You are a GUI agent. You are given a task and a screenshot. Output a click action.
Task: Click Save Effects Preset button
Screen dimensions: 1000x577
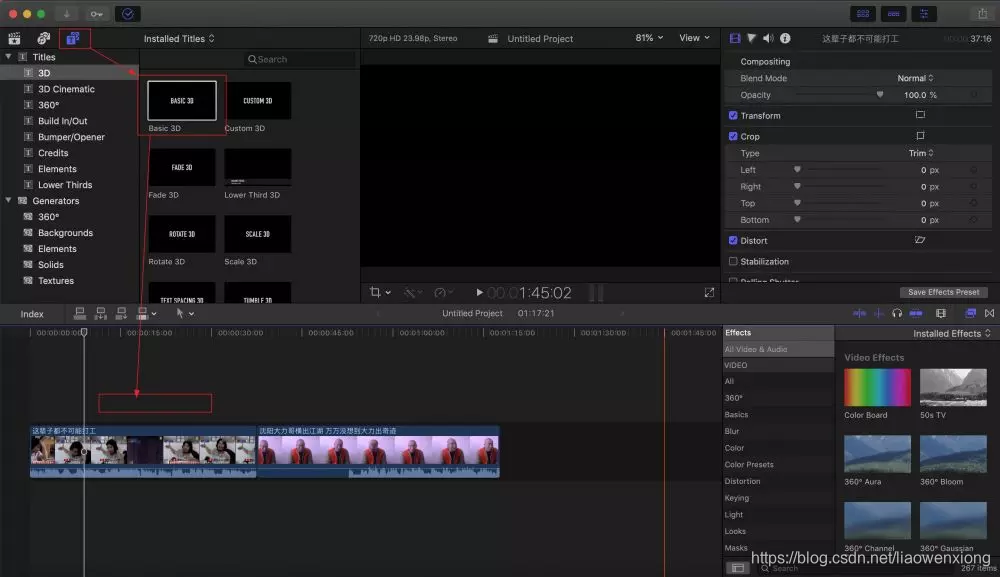(x=943, y=292)
